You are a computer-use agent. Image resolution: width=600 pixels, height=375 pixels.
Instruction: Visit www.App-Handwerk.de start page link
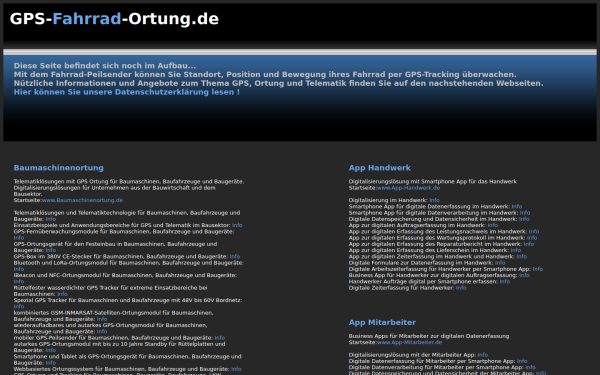click(x=408, y=188)
